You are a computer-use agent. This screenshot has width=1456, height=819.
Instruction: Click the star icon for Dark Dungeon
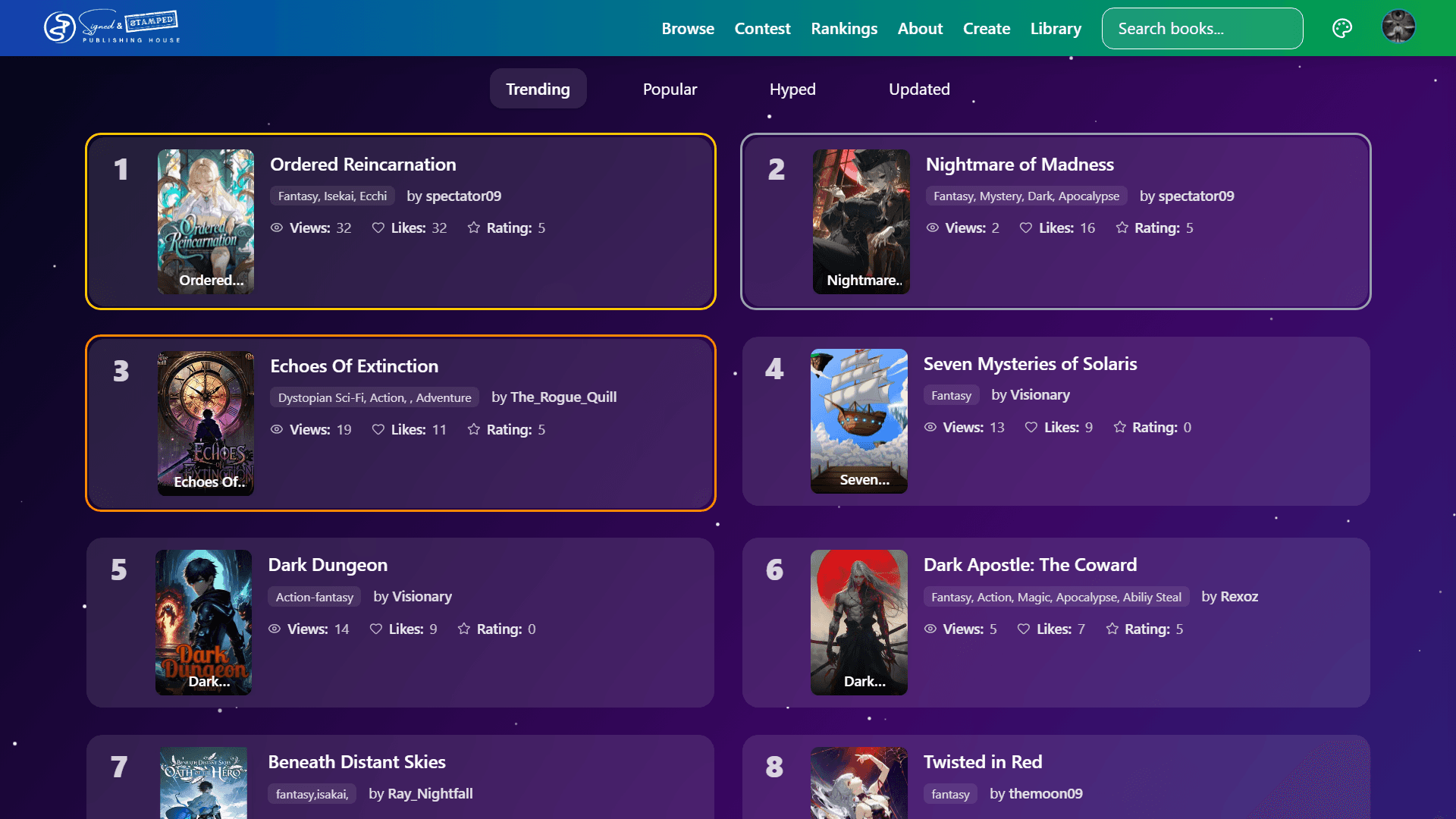[x=464, y=629]
